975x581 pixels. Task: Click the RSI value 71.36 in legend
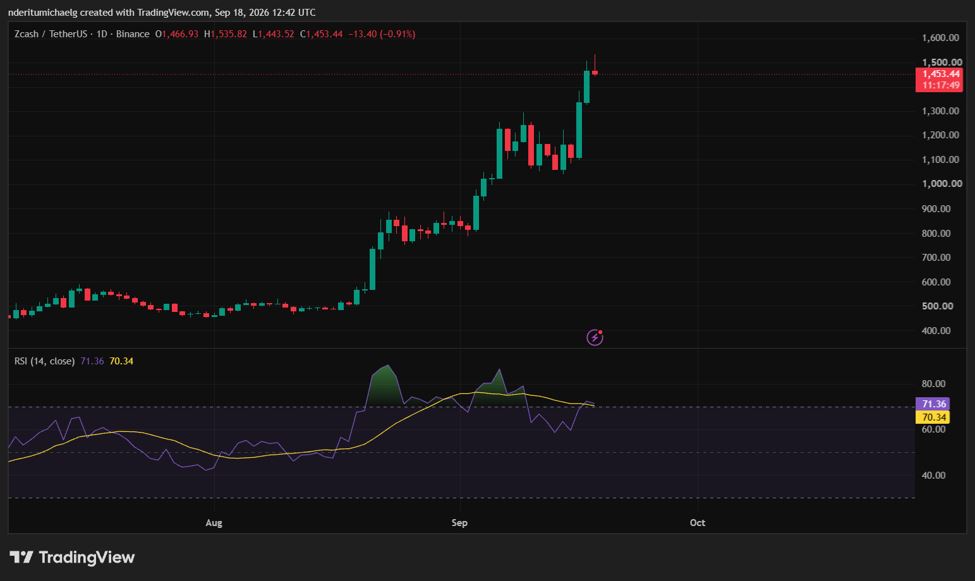[92, 361]
